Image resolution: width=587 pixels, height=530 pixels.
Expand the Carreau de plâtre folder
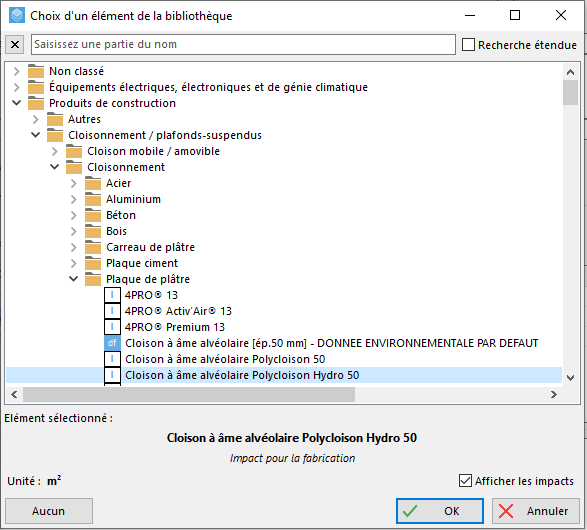coord(74,247)
